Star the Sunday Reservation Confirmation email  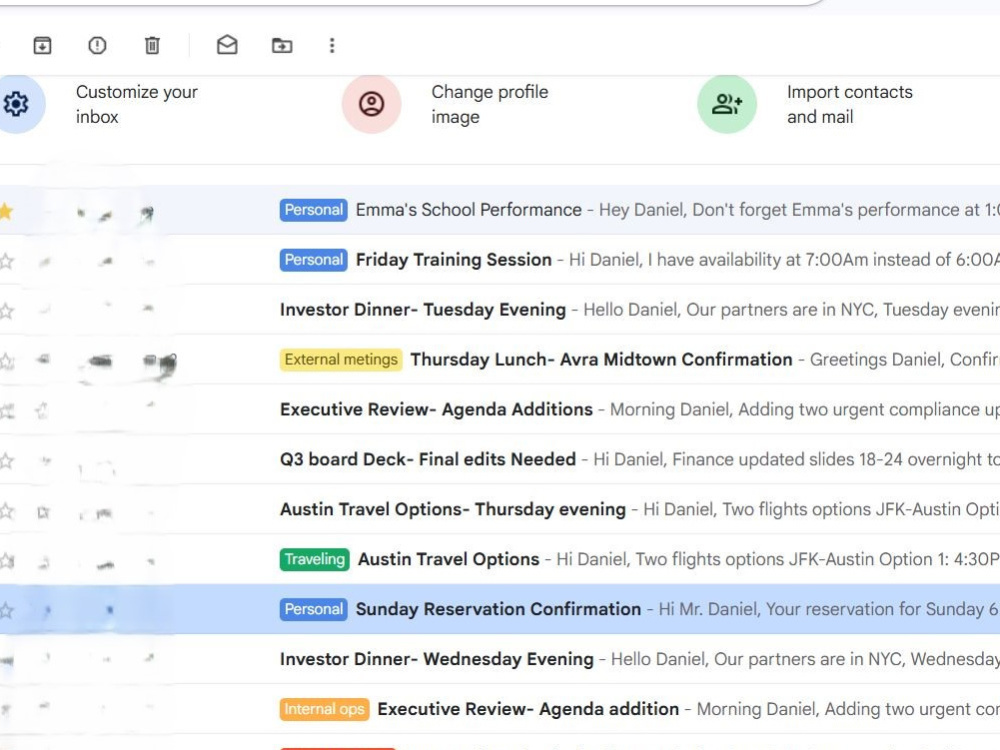pos(6,610)
